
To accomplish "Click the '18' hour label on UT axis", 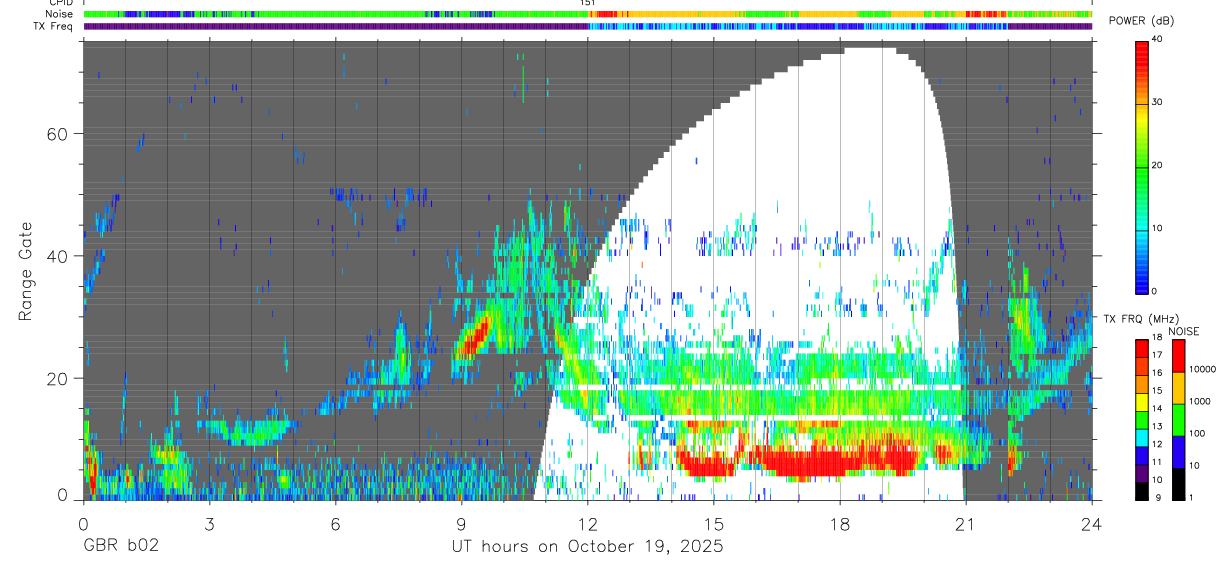I will coord(839,523).
